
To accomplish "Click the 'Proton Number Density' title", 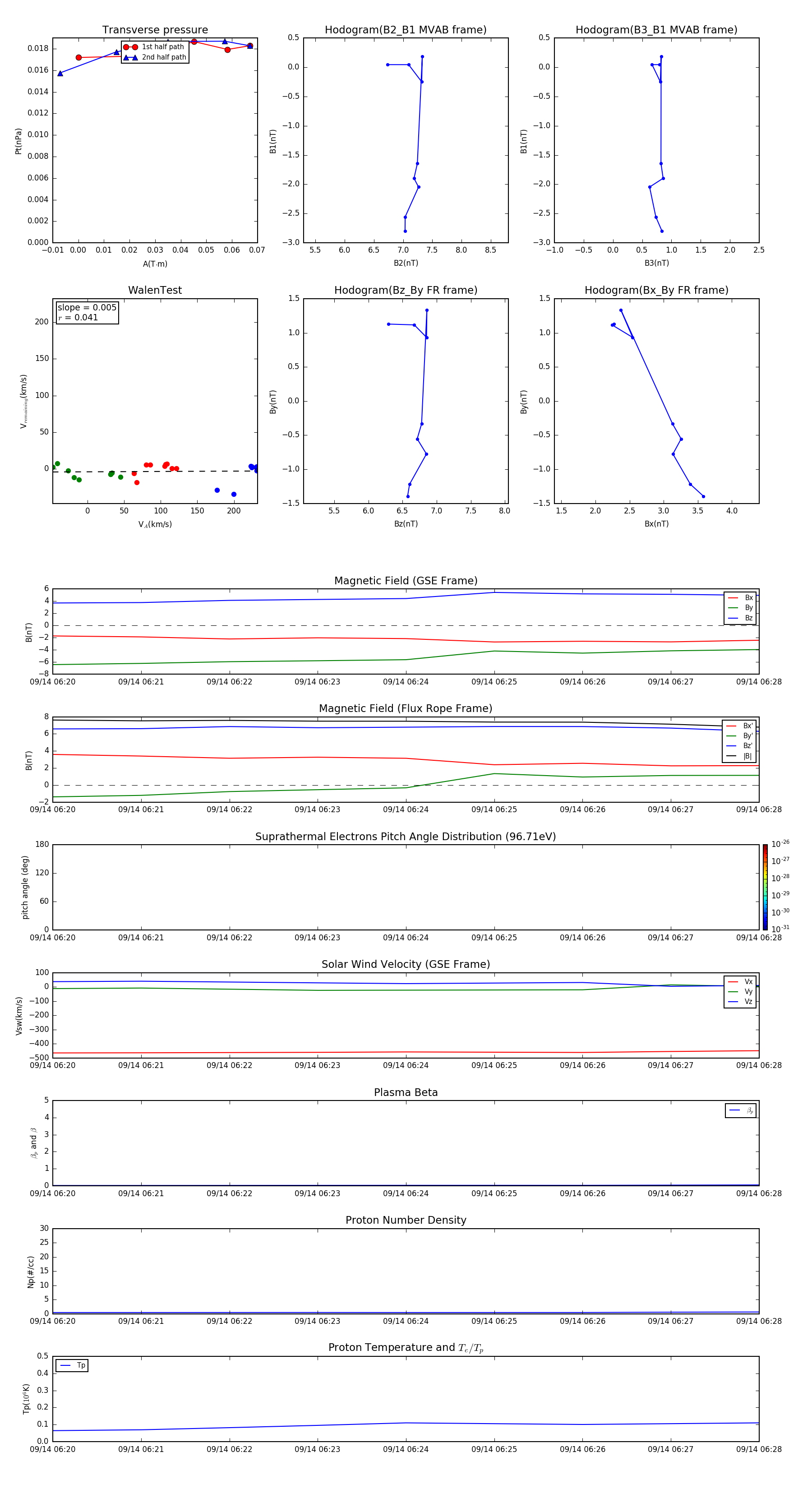I will [406, 1220].
